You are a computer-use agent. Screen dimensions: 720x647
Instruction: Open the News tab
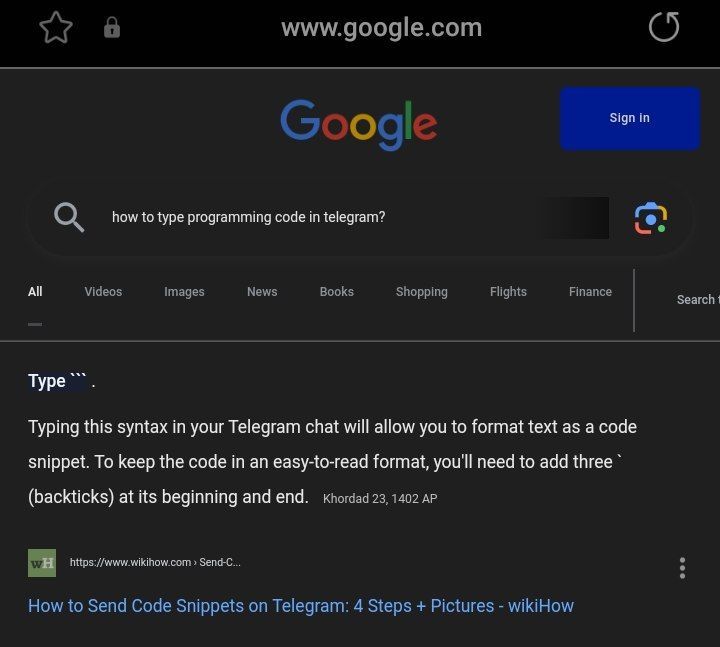262,292
